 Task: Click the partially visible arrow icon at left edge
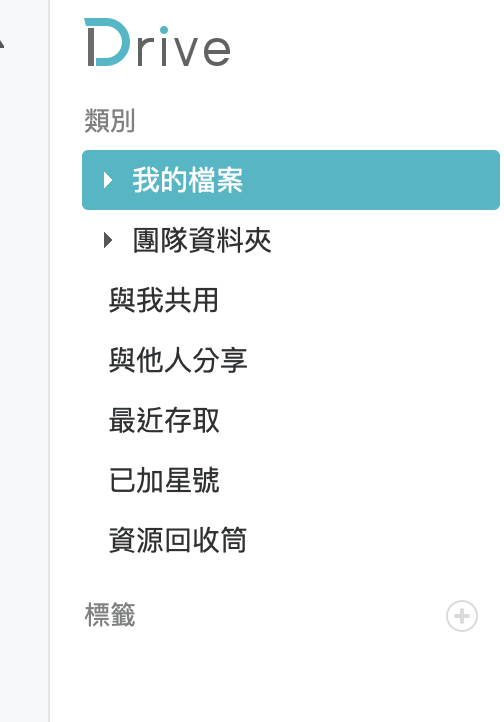pyautogui.click(x=2, y=45)
